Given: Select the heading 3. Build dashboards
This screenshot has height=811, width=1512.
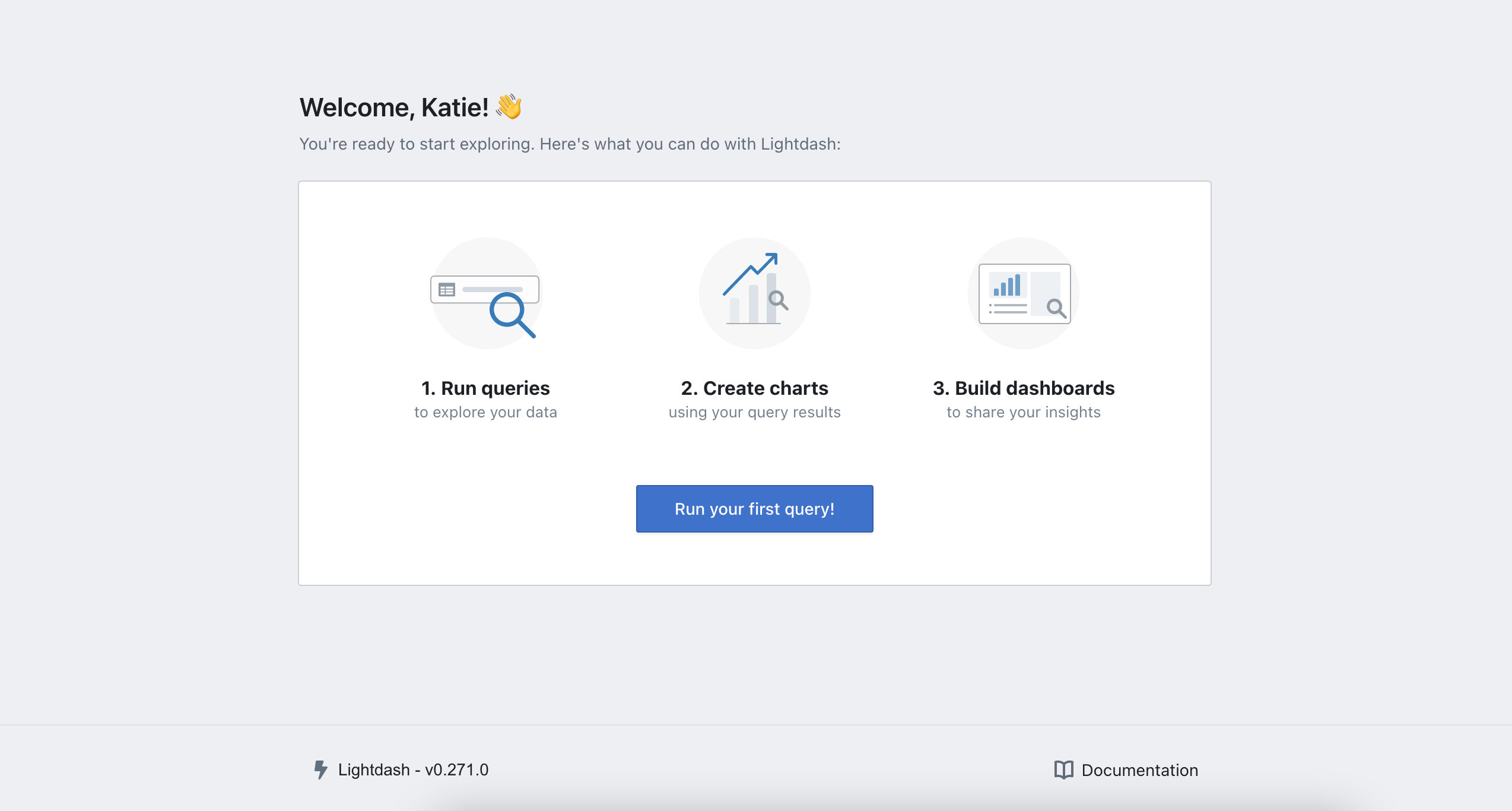Looking at the screenshot, I should pyautogui.click(x=1023, y=388).
